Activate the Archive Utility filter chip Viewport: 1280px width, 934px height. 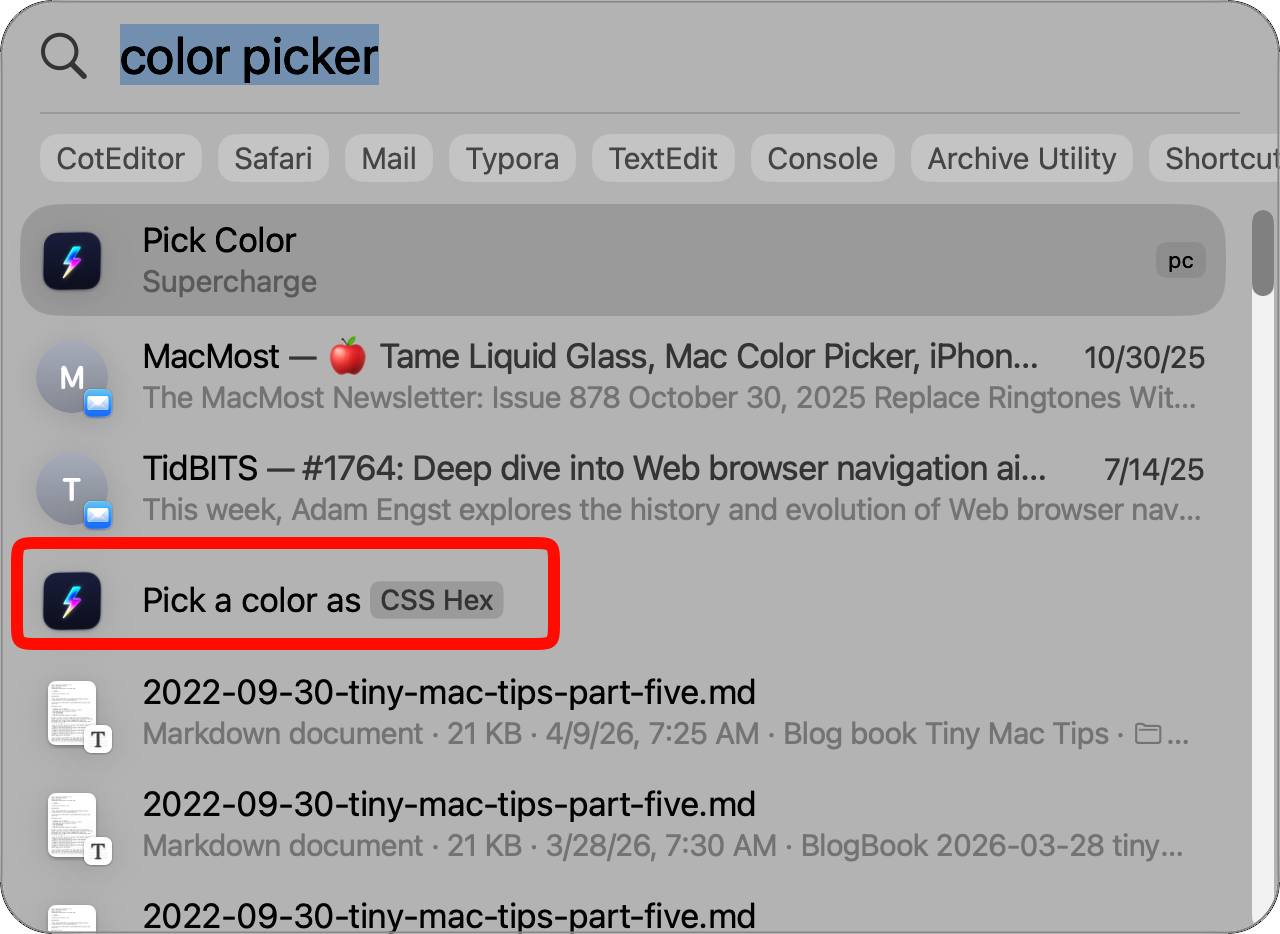(1021, 157)
